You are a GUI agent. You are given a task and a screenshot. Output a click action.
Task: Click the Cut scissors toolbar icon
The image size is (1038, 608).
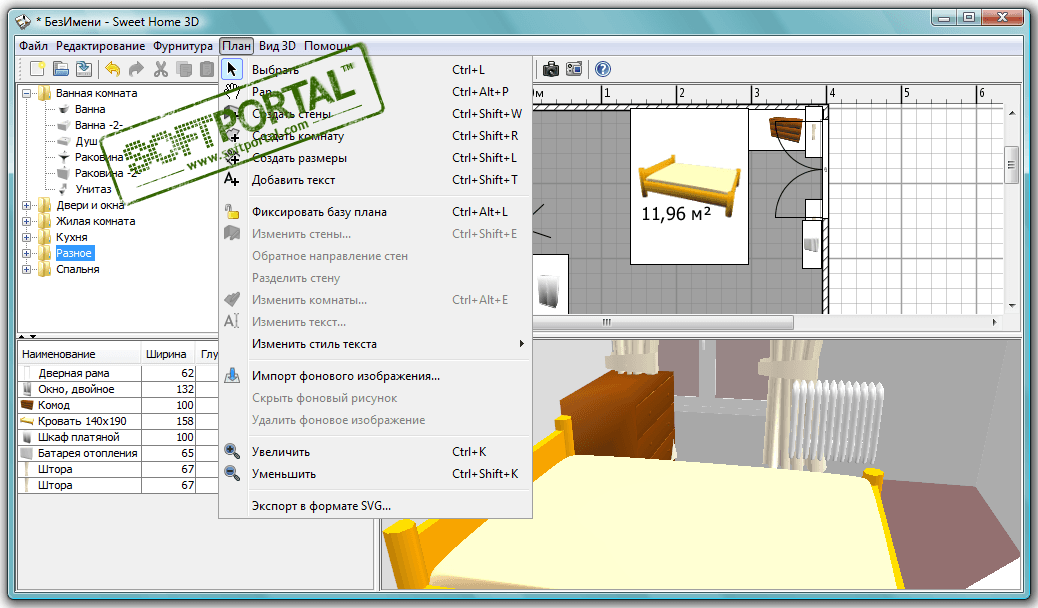[x=161, y=69]
